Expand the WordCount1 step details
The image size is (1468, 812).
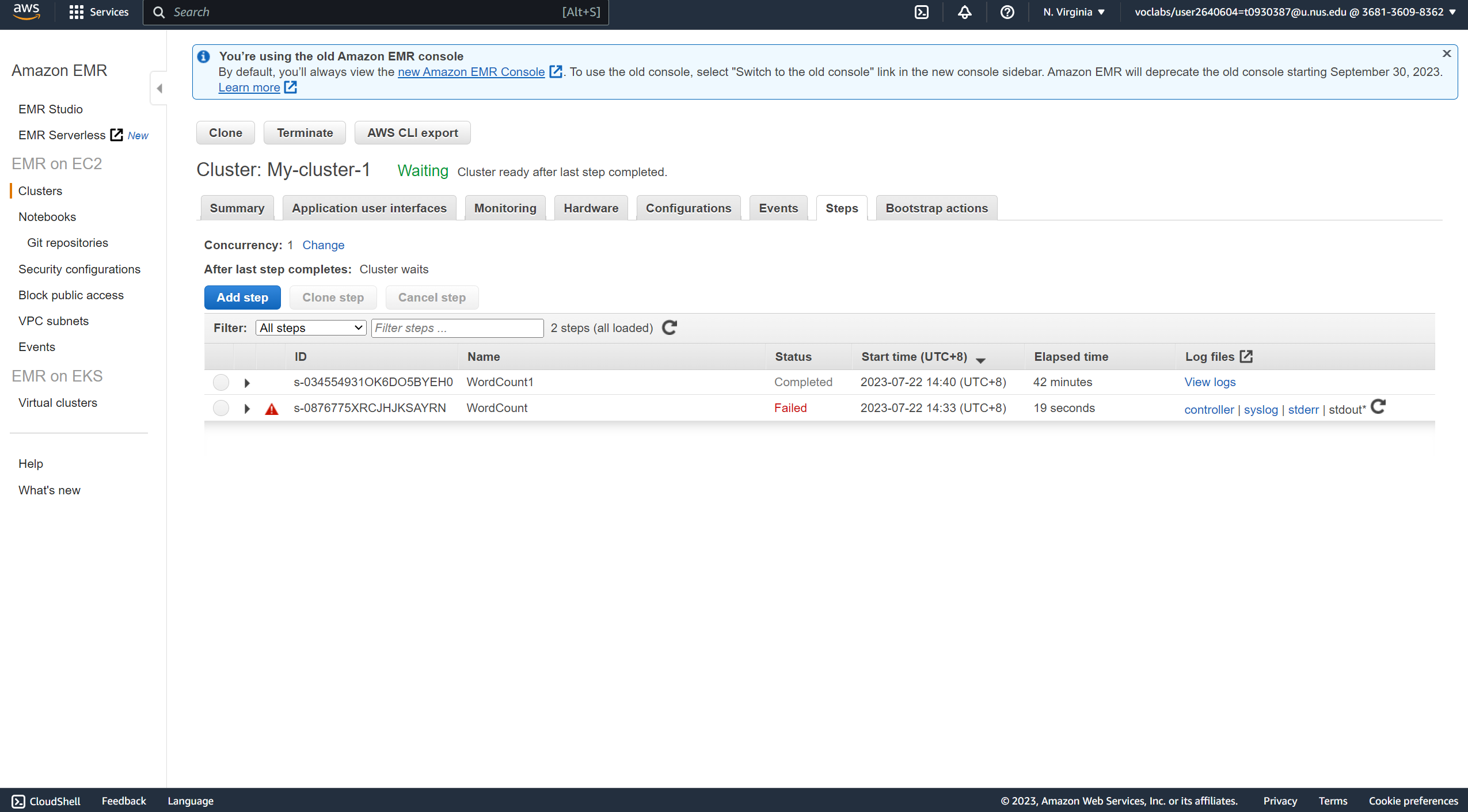point(247,383)
